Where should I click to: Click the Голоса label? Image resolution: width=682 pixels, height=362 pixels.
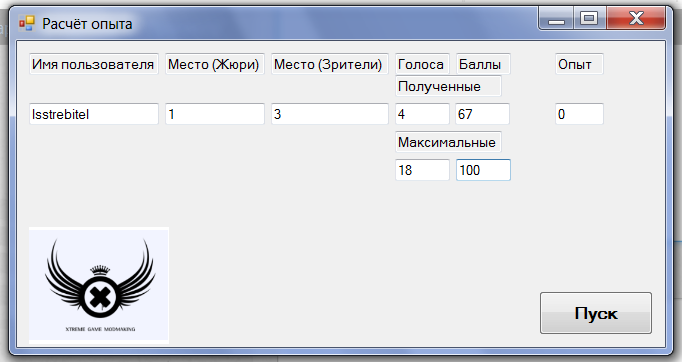tap(422, 64)
